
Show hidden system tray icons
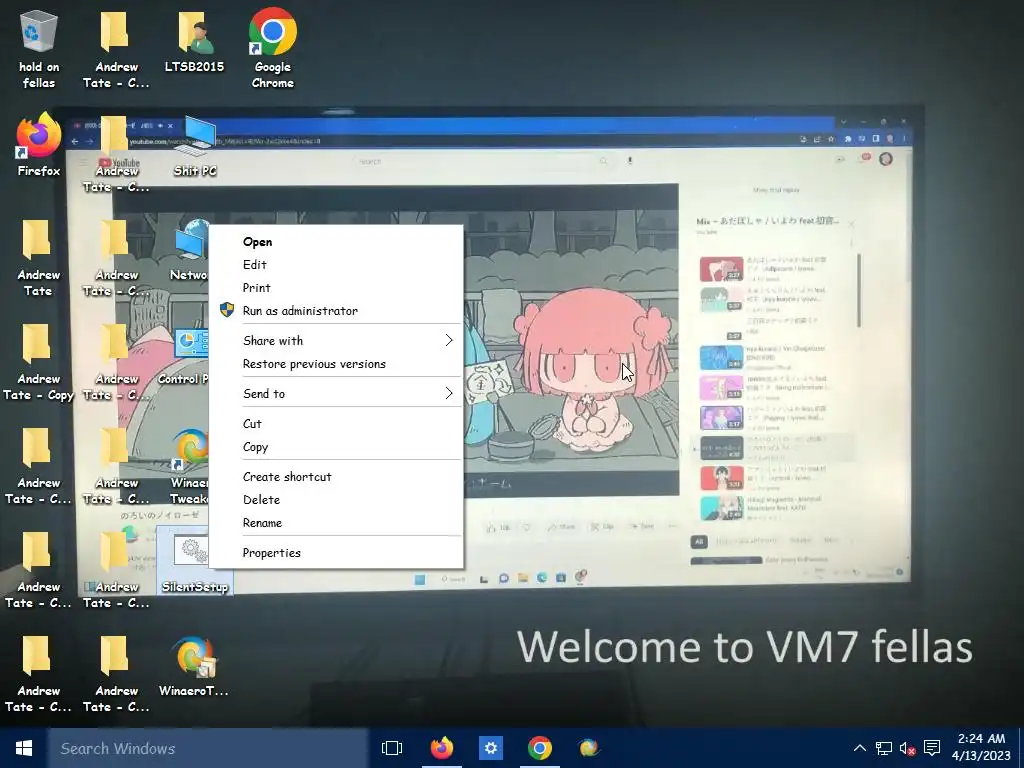coord(860,748)
